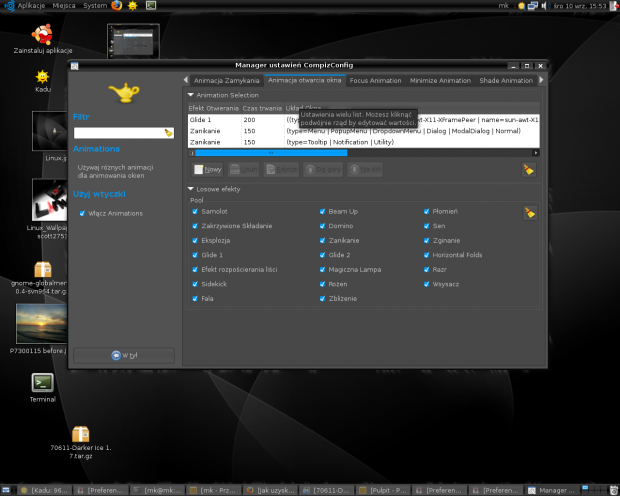Toggle the Płomień effect checkbox

pyautogui.click(x=426, y=211)
